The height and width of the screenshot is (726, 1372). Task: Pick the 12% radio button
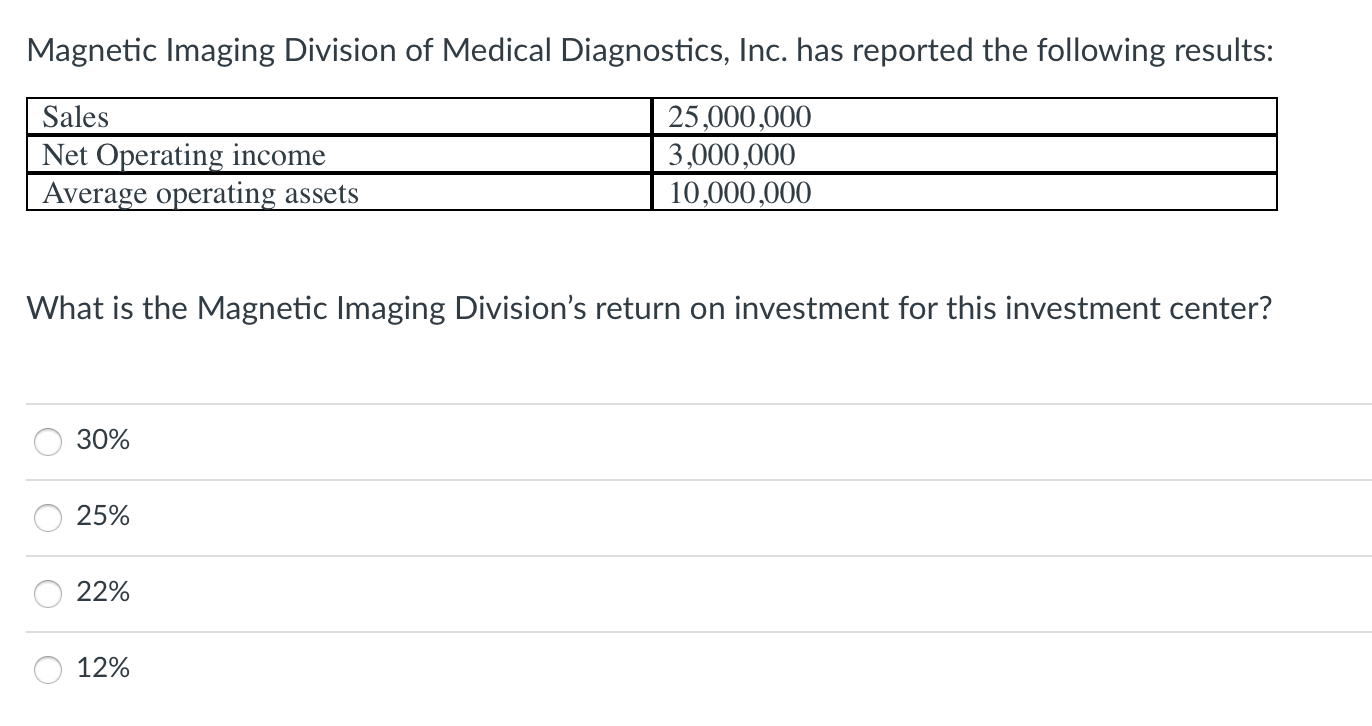click(49, 669)
